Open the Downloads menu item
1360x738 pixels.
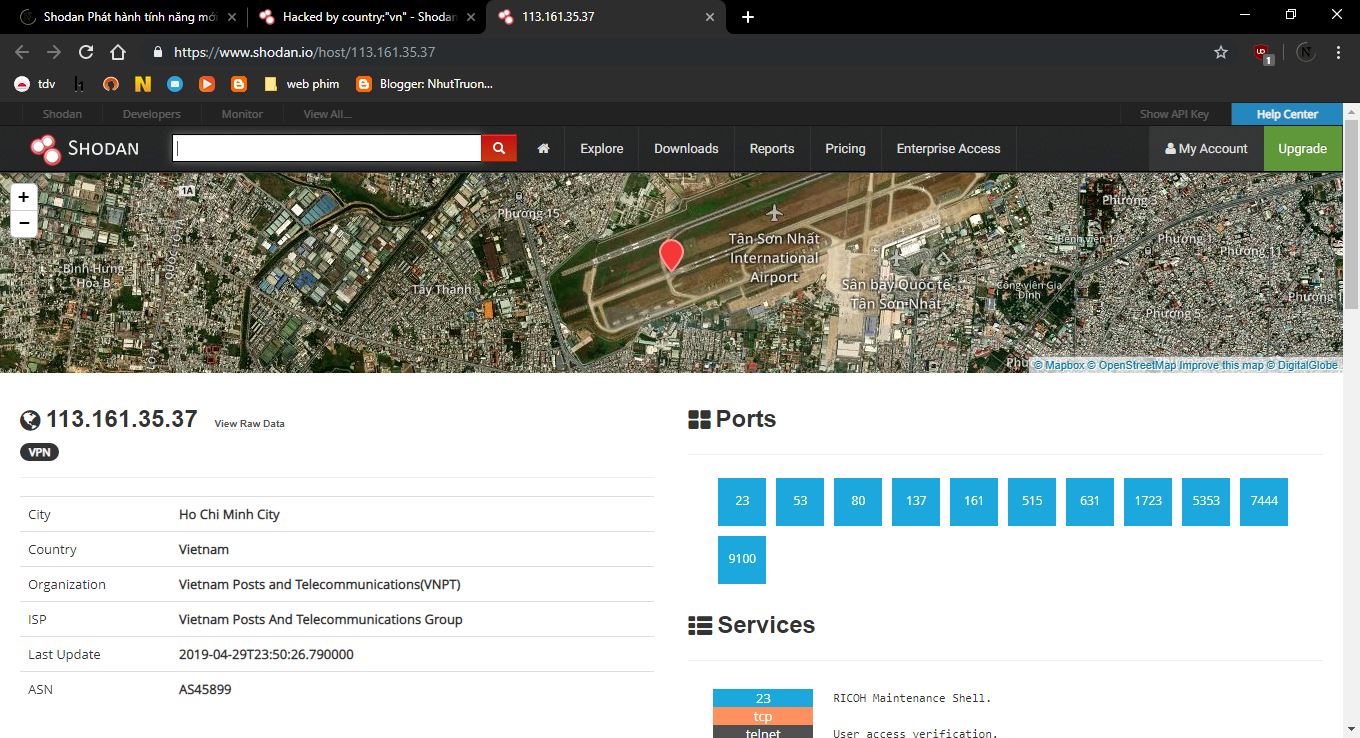(686, 148)
